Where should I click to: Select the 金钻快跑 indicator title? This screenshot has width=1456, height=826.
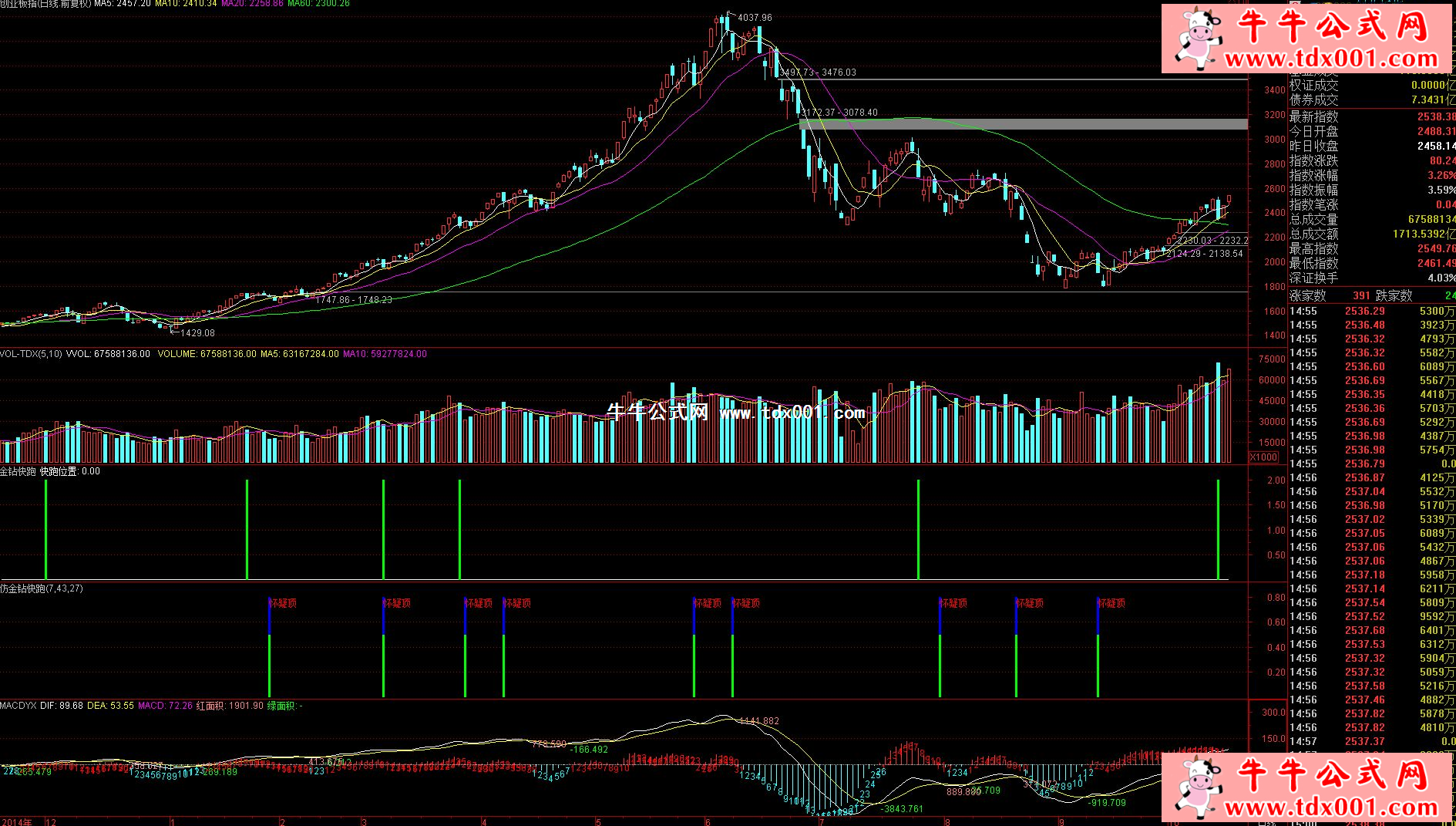coord(18,471)
